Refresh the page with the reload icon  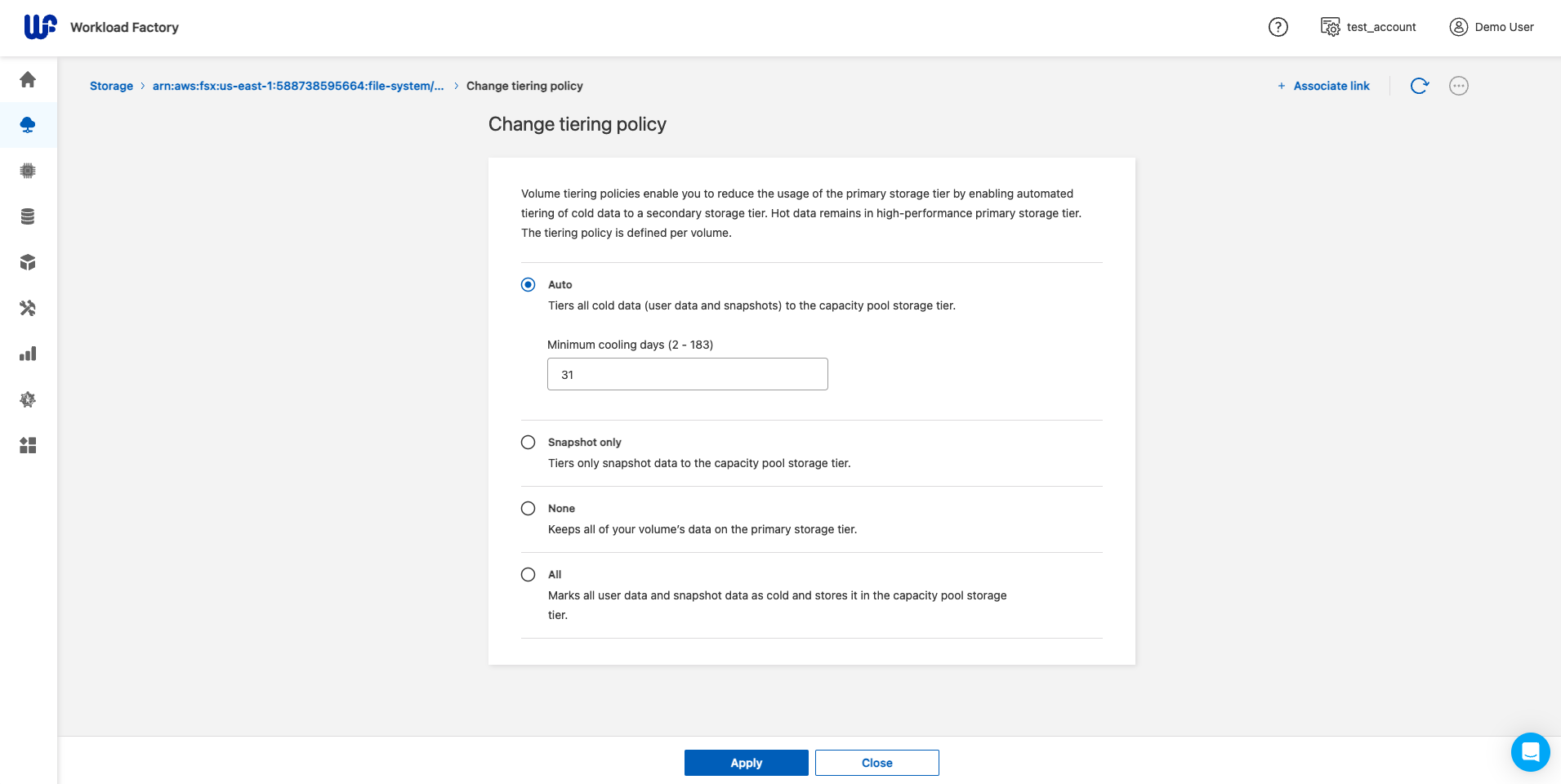point(1420,86)
